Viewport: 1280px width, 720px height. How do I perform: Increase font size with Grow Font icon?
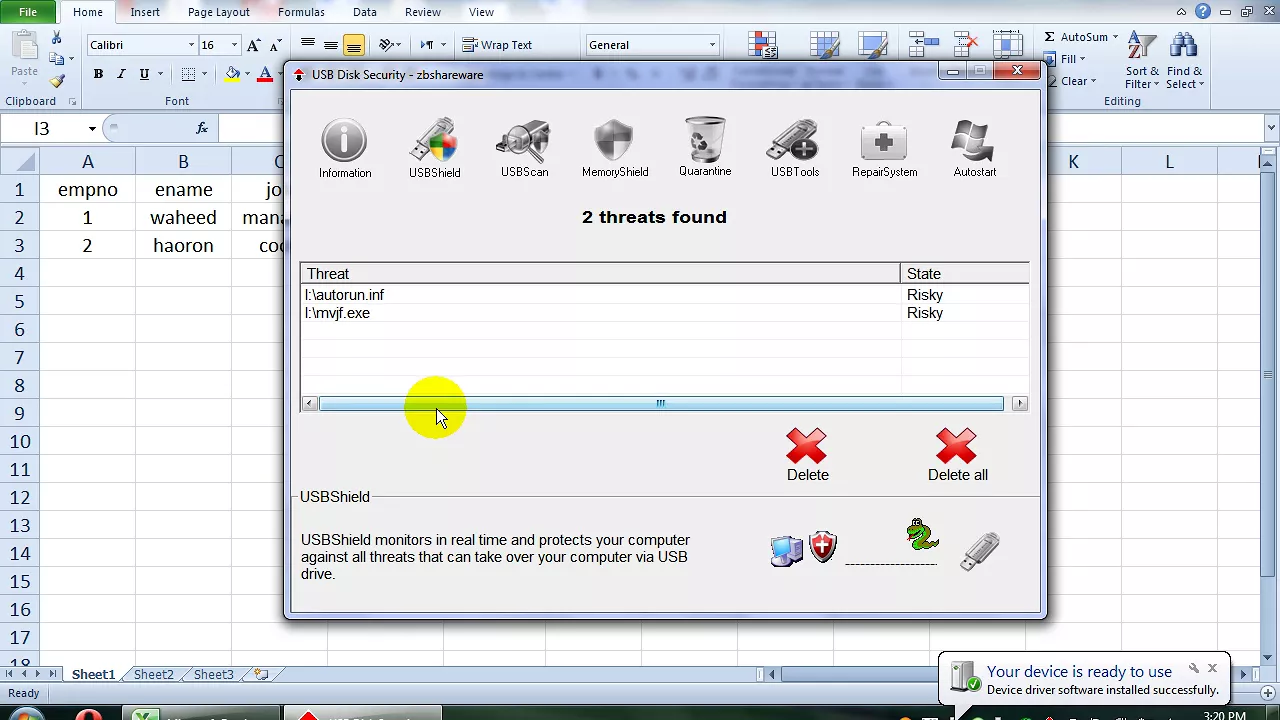254,45
